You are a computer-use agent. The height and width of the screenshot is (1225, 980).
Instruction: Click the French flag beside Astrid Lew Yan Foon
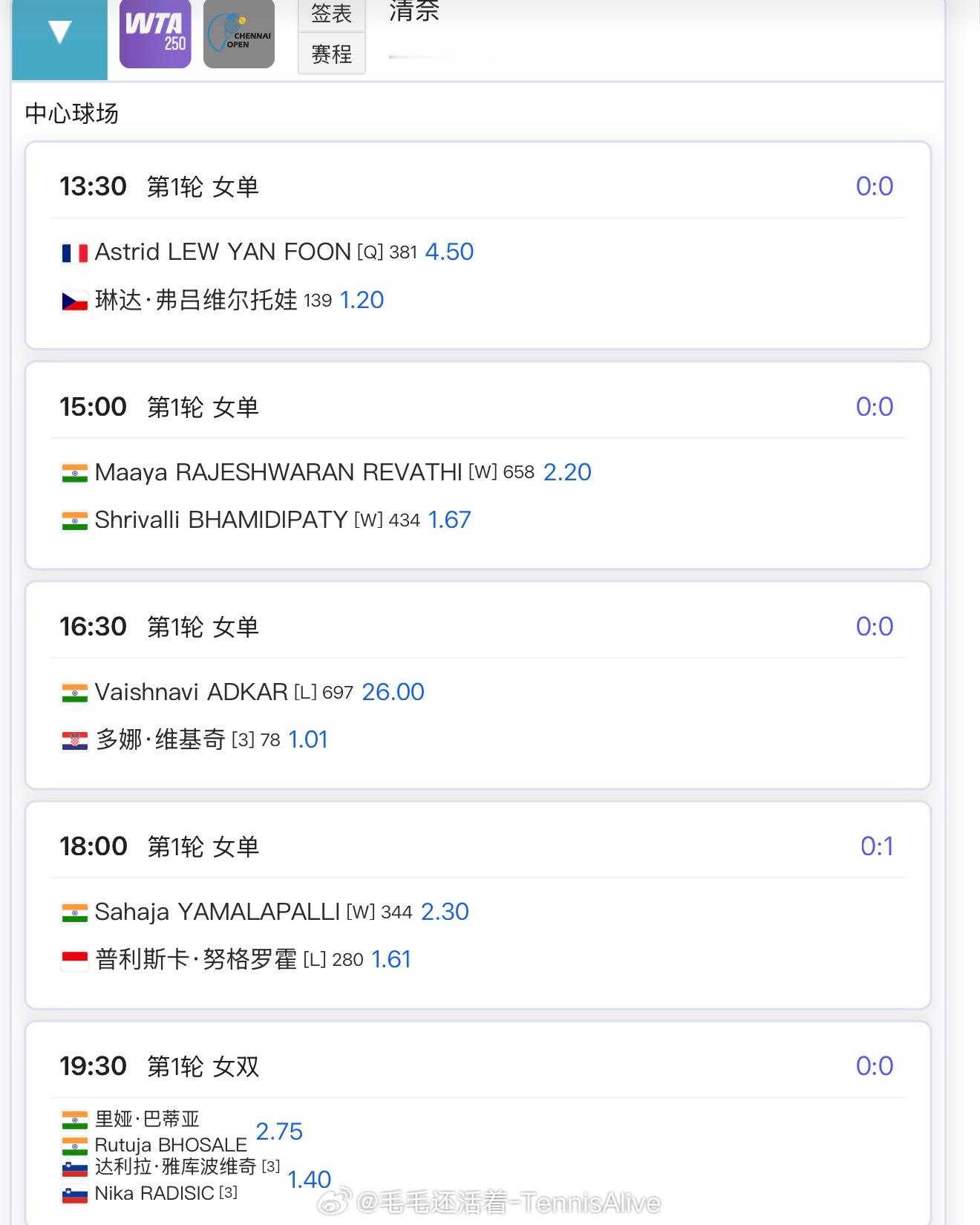click(x=74, y=253)
